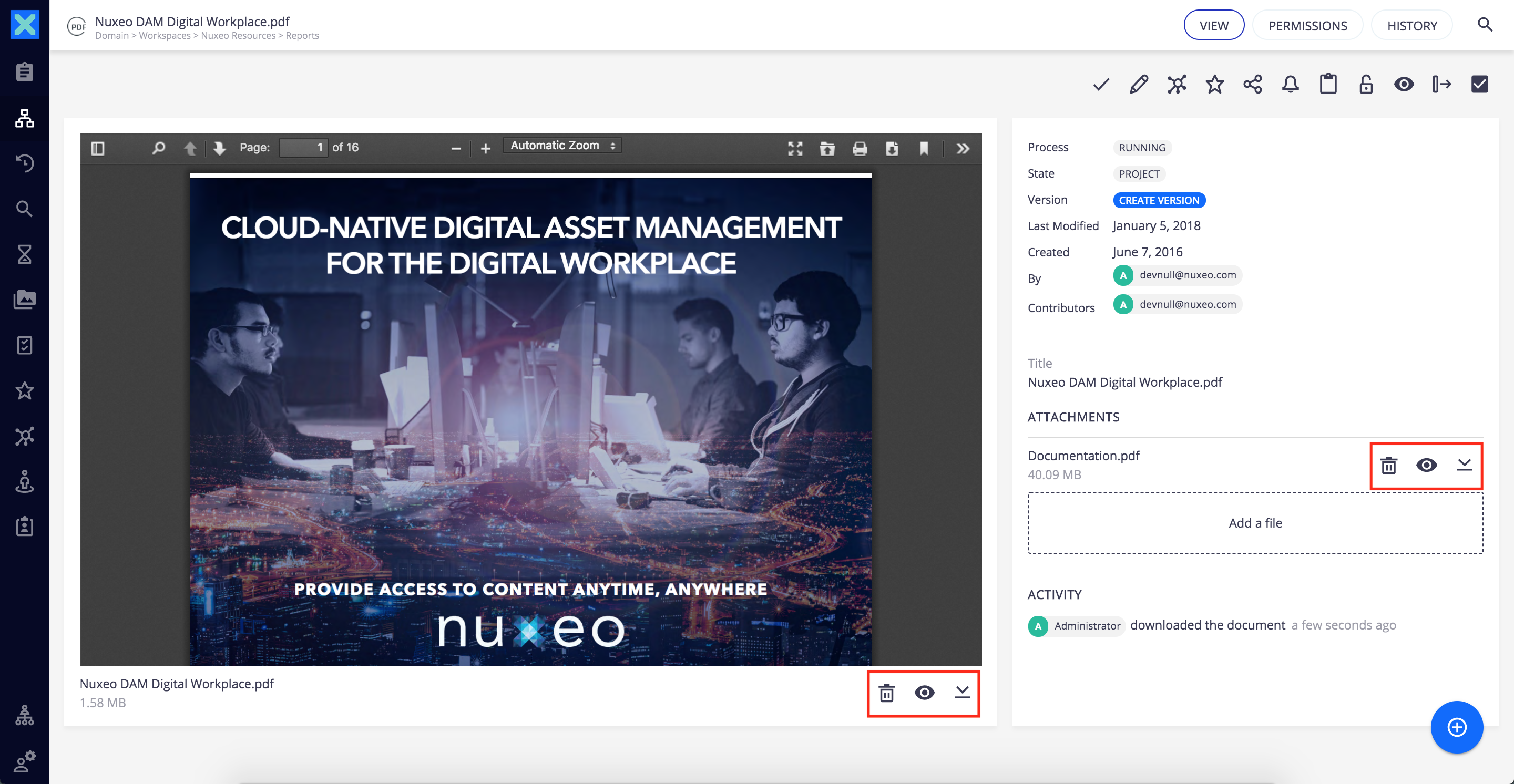The width and height of the screenshot is (1514, 784).
Task: Open the Browse tree icon in sidebar
Action: [25, 118]
